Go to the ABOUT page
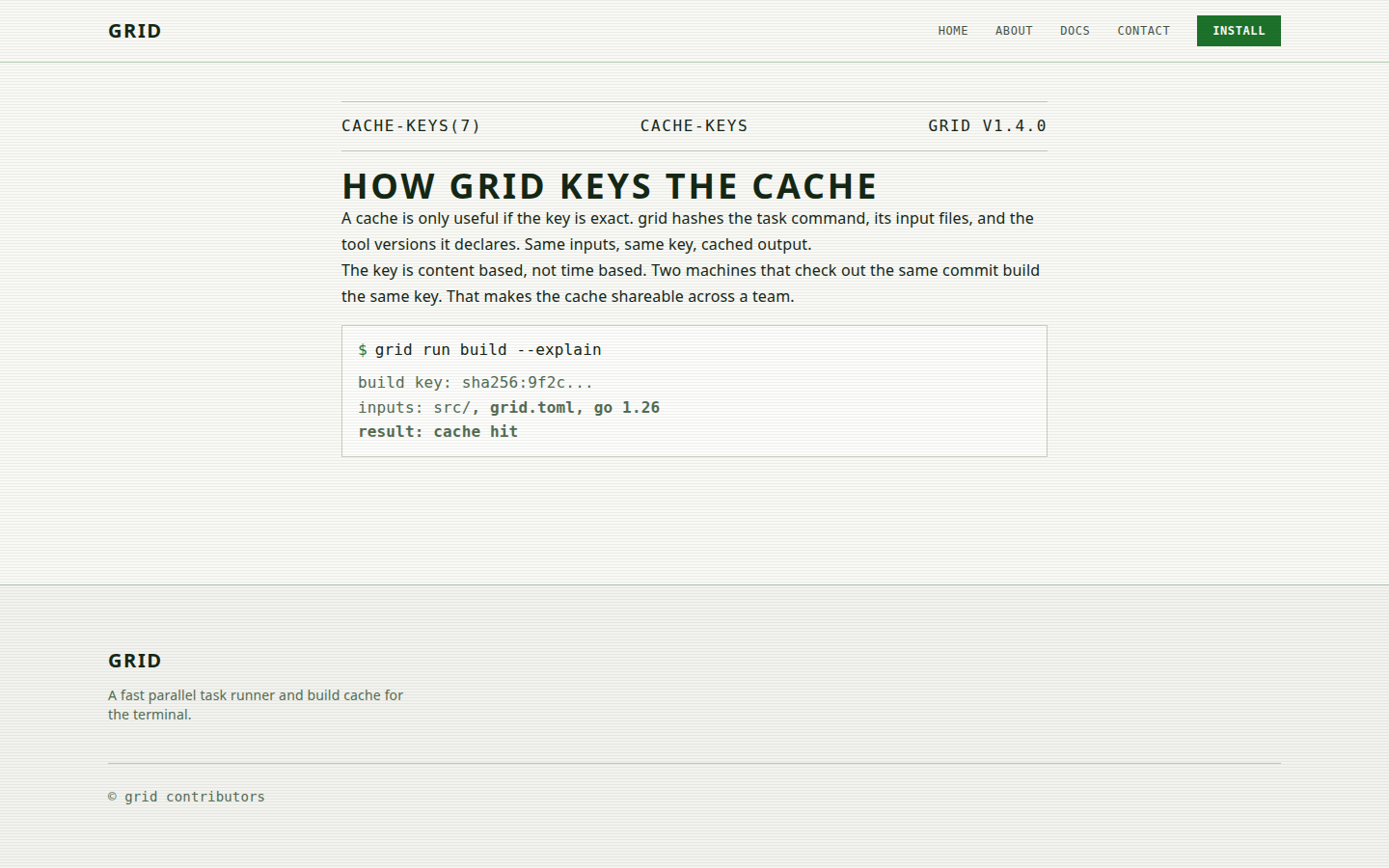The height and width of the screenshot is (868, 1389). pos(1014,31)
